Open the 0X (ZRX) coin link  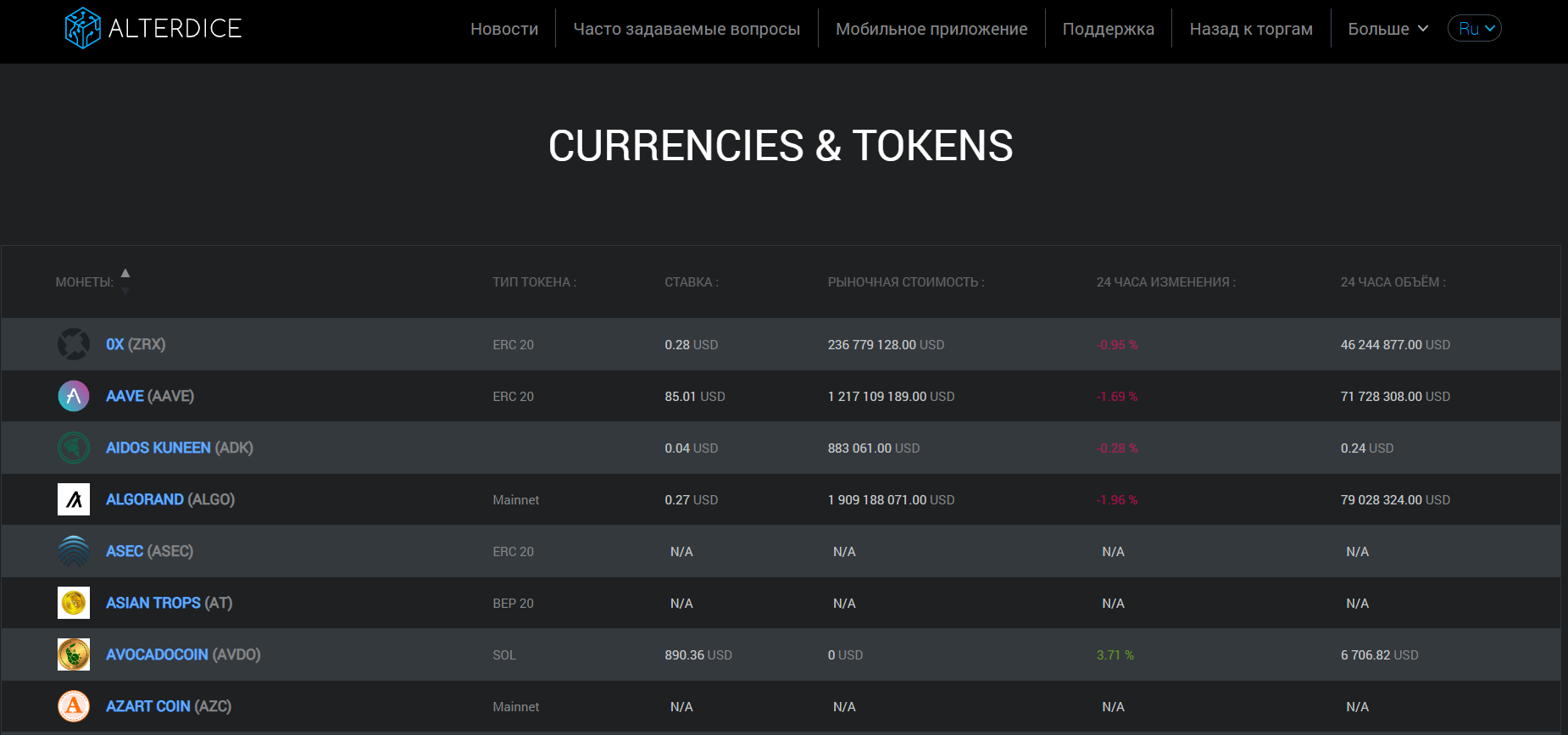click(x=136, y=344)
